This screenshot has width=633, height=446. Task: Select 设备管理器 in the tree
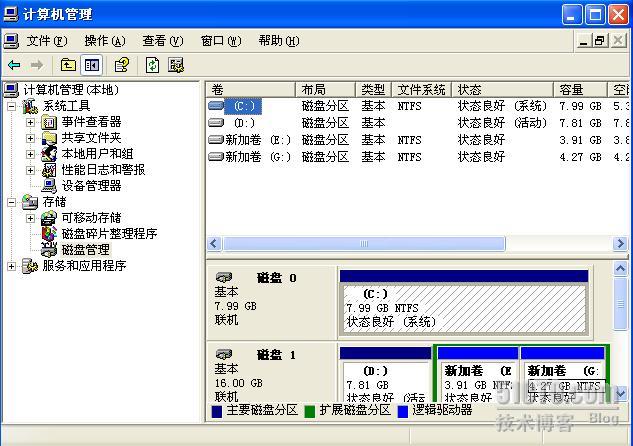(x=91, y=186)
